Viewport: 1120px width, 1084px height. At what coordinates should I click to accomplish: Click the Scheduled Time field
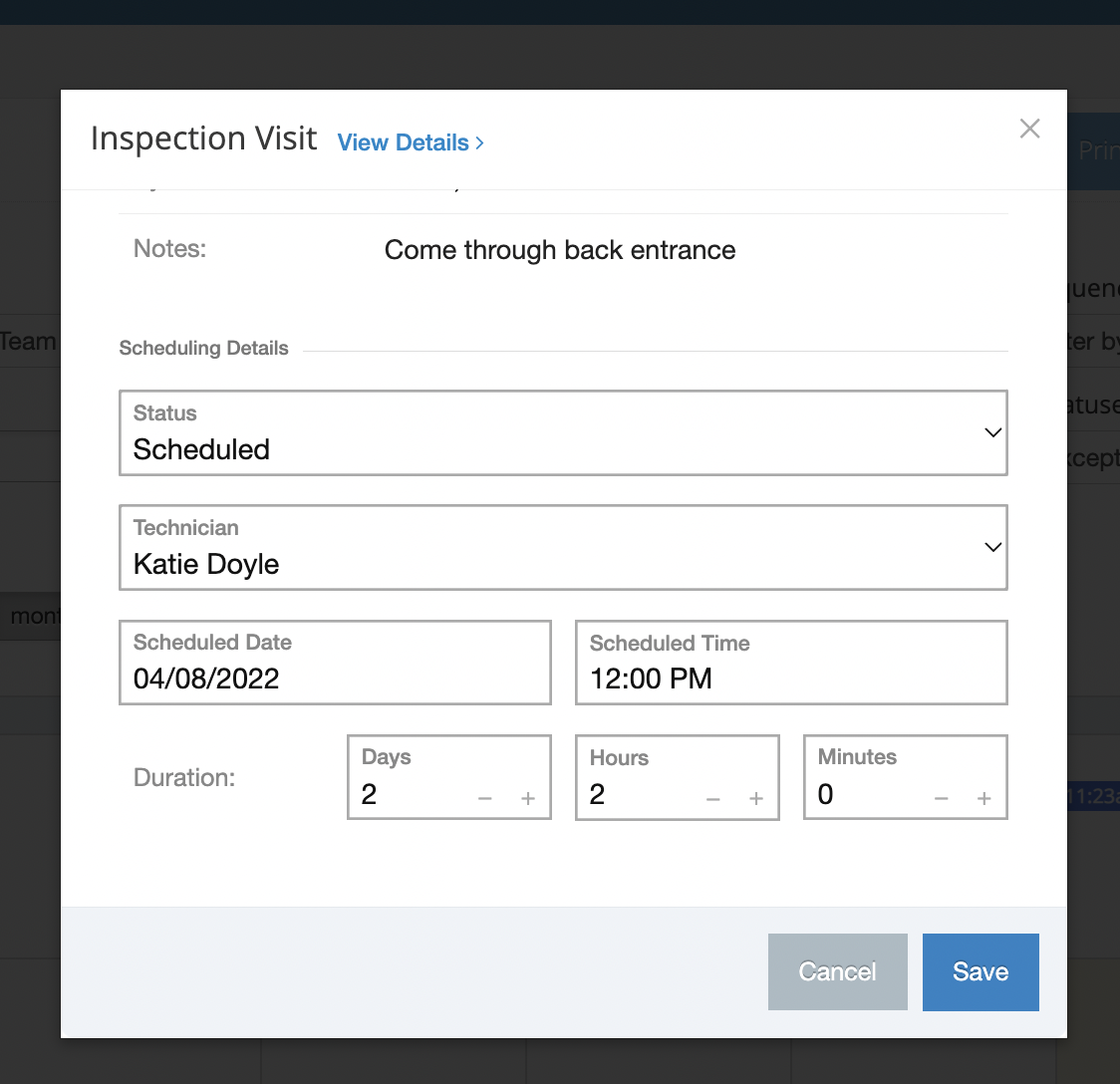tap(791, 663)
